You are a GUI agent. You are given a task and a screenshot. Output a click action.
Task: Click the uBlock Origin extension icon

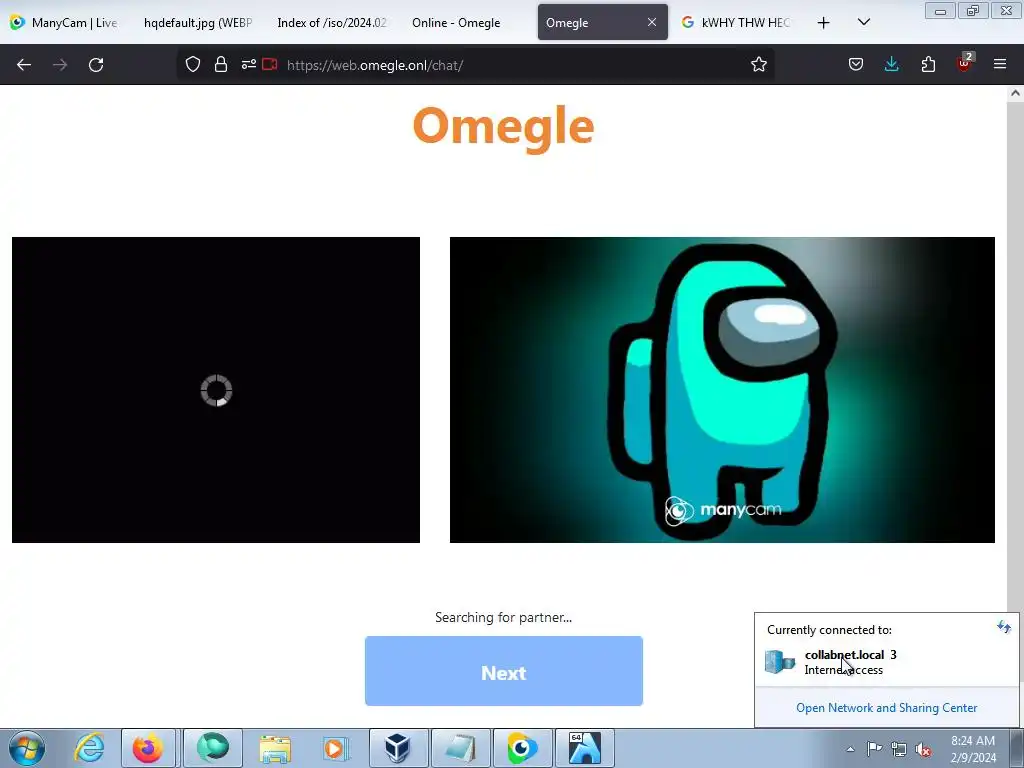(965, 63)
